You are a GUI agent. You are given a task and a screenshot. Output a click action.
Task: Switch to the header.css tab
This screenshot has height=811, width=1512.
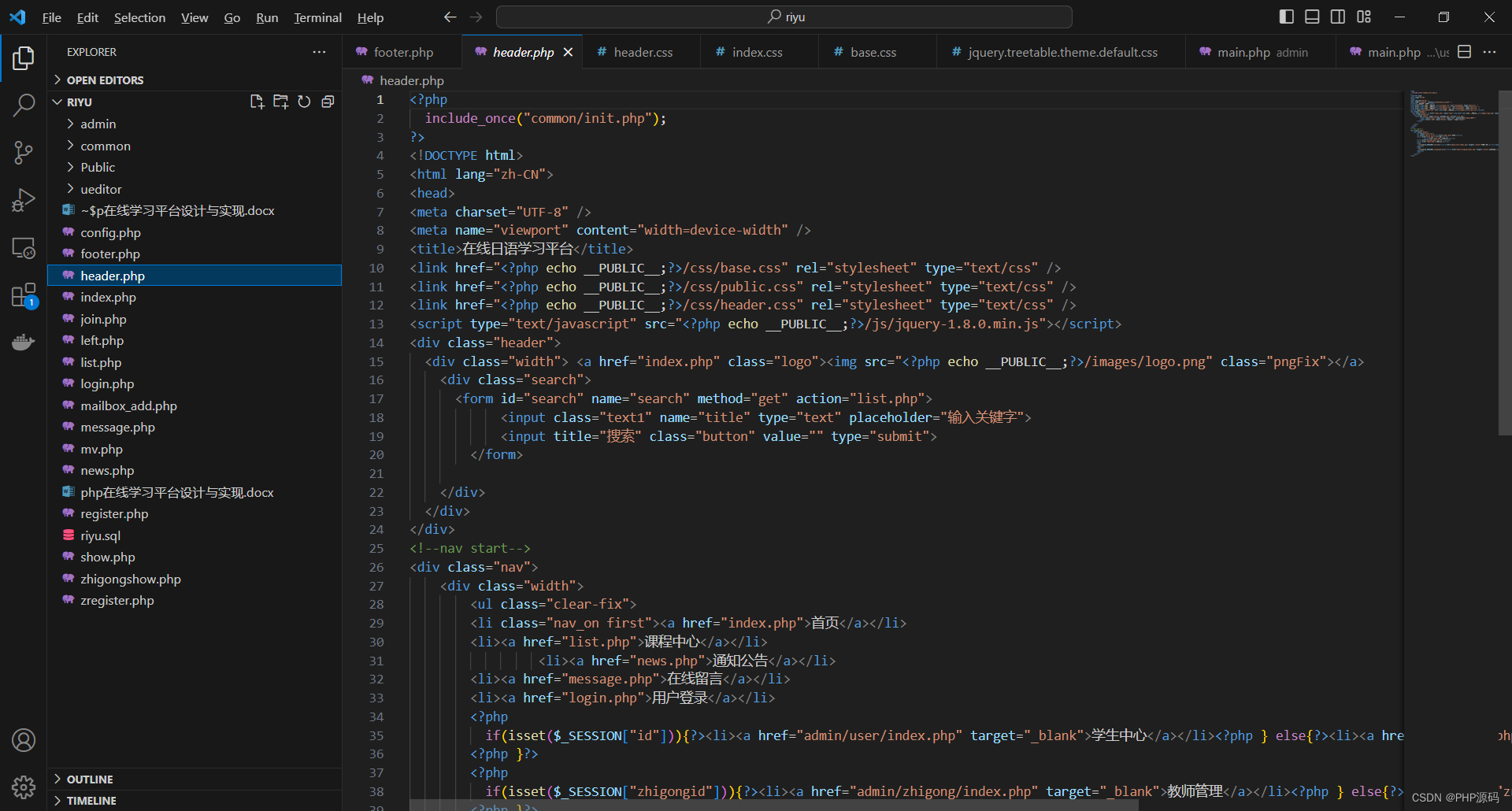pos(643,52)
